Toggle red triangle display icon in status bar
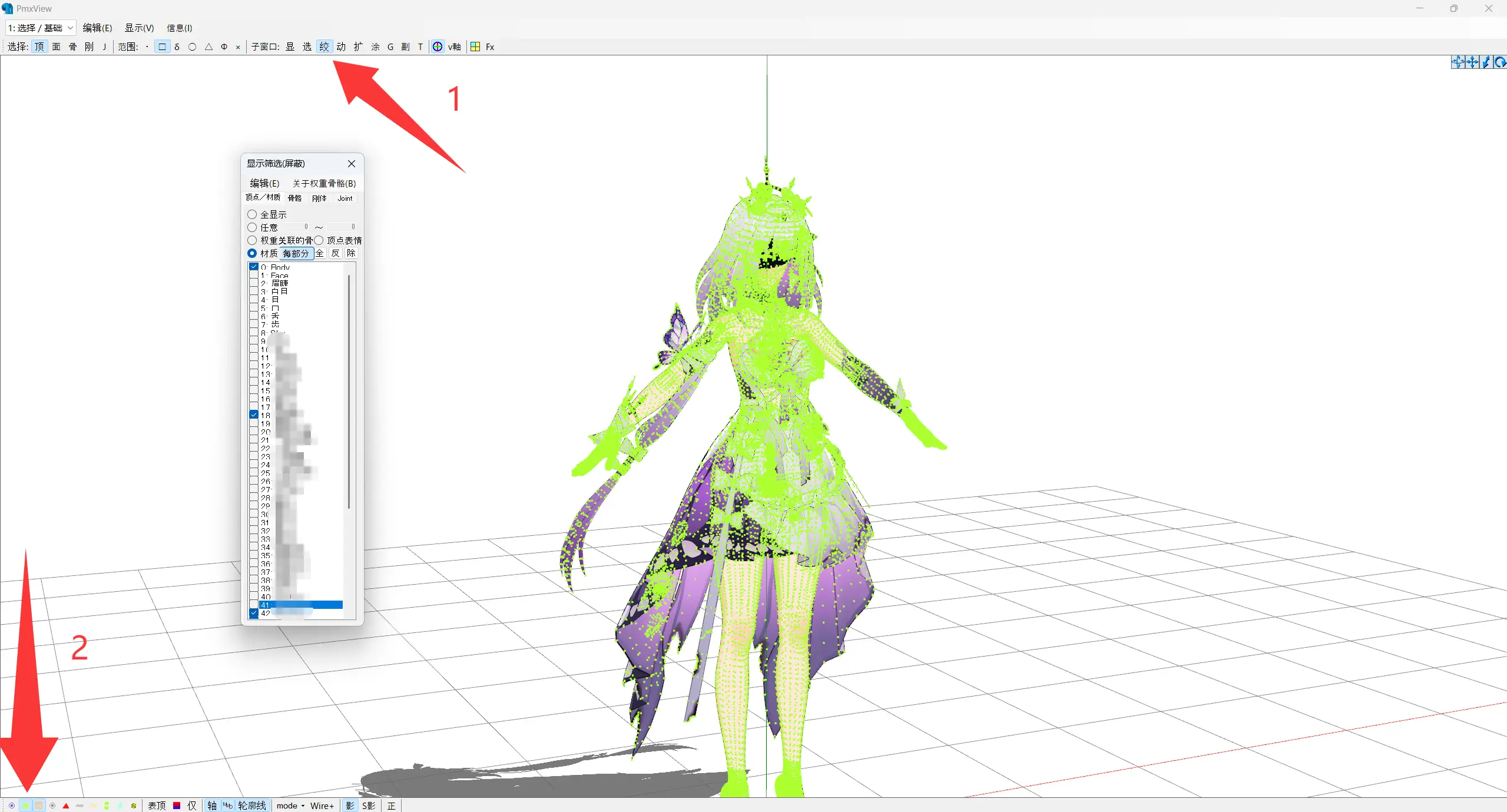The height and width of the screenshot is (812, 1507). point(66,806)
